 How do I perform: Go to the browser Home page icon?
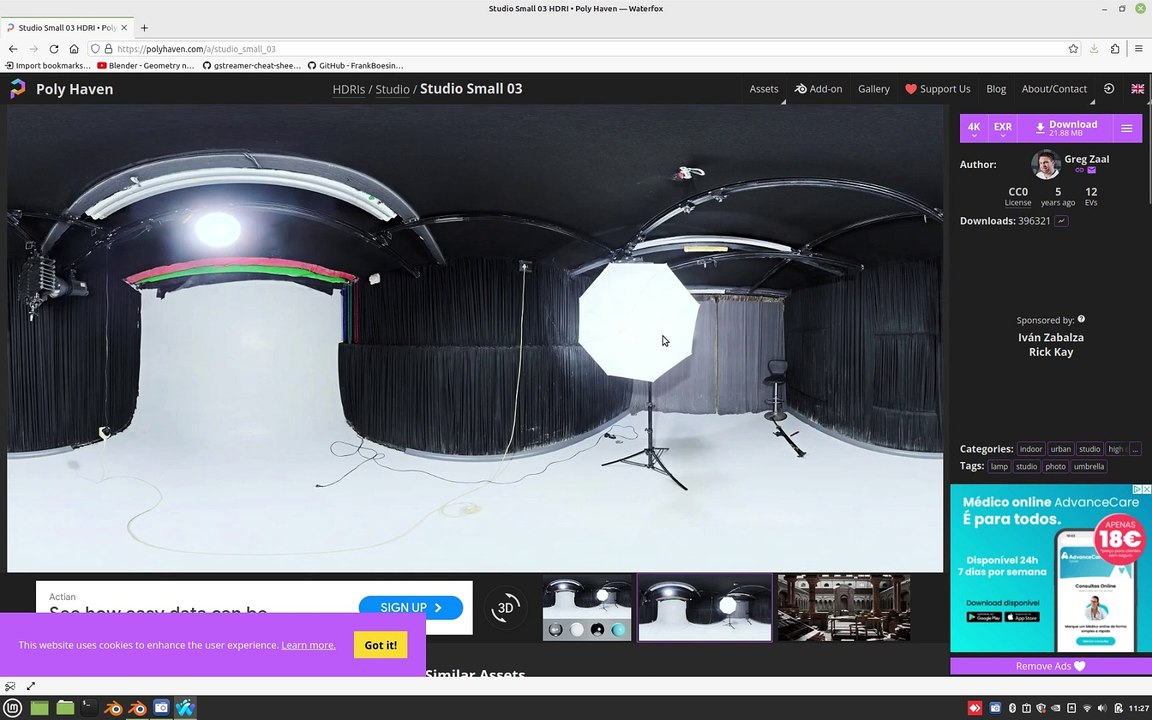tap(73, 48)
